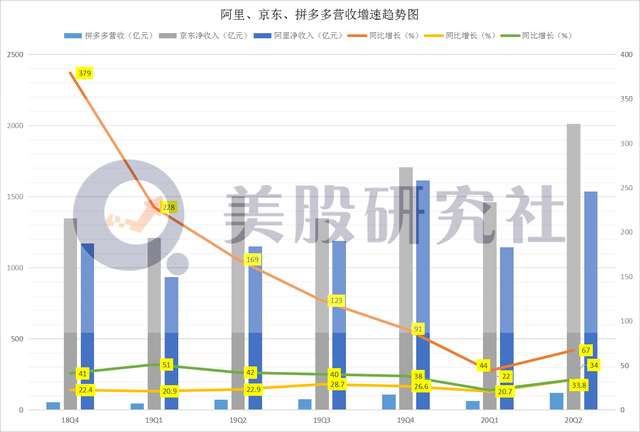This screenshot has height=432, width=640.
Task: Click the 19Q1 axis label
Action: [154, 420]
